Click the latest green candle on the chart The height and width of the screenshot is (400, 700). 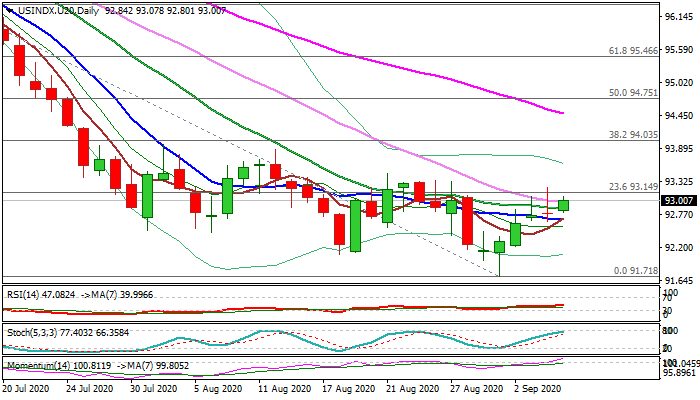(x=564, y=205)
